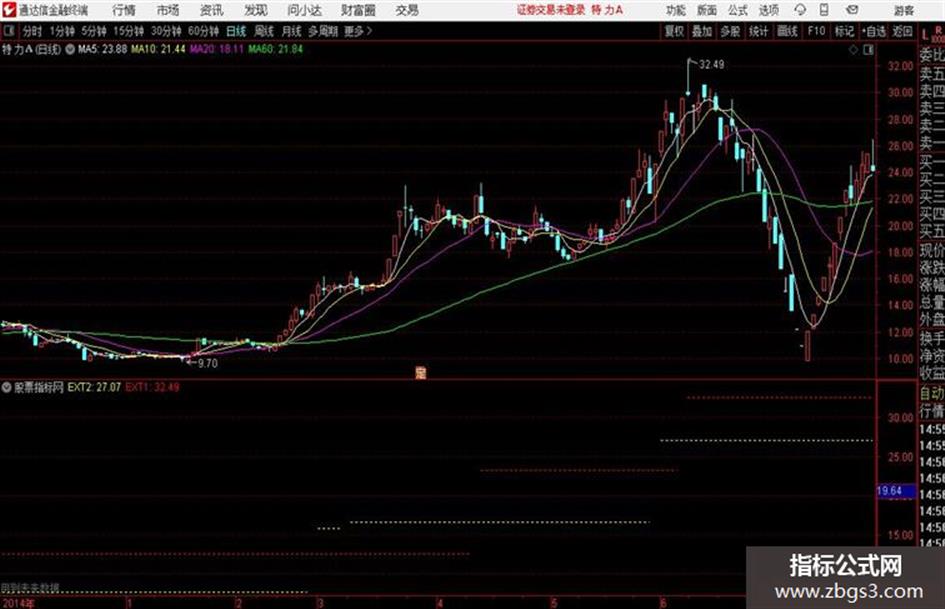This screenshot has height=609, width=945.
Task: Switch to the 周线 weekly period
Action: pos(264,31)
